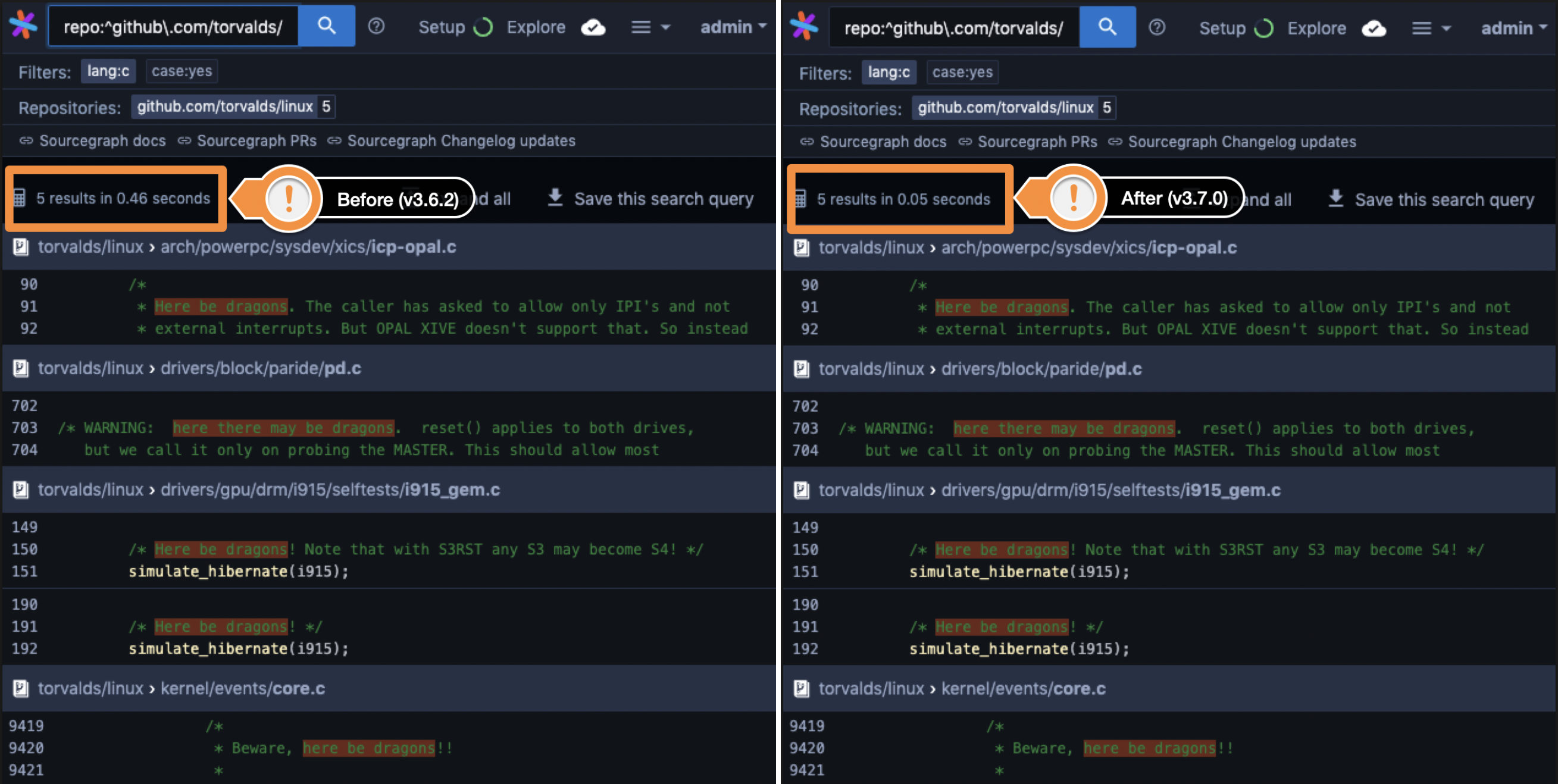Click file icon next to pd.c in the left panel
The width and height of the screenshot is (1558, 784).
[x=21, y=369]
